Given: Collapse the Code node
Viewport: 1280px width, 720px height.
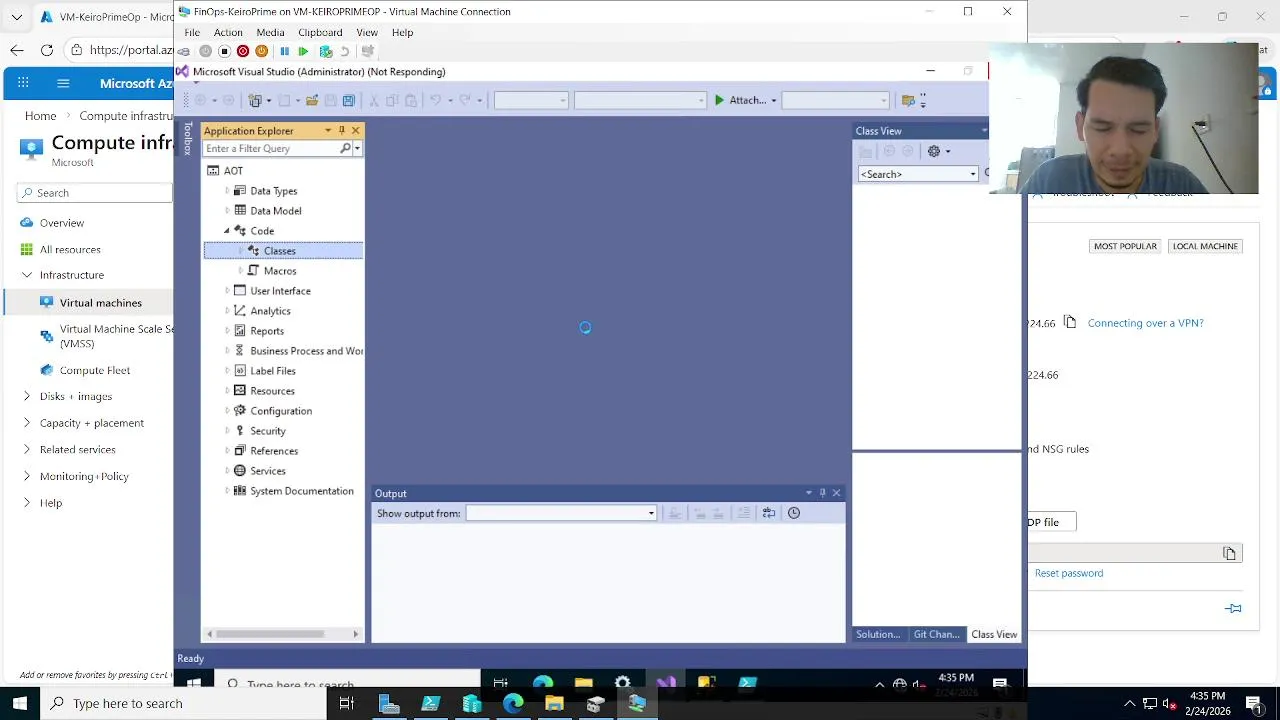Looking at the screenshot, I should (227, 231).
